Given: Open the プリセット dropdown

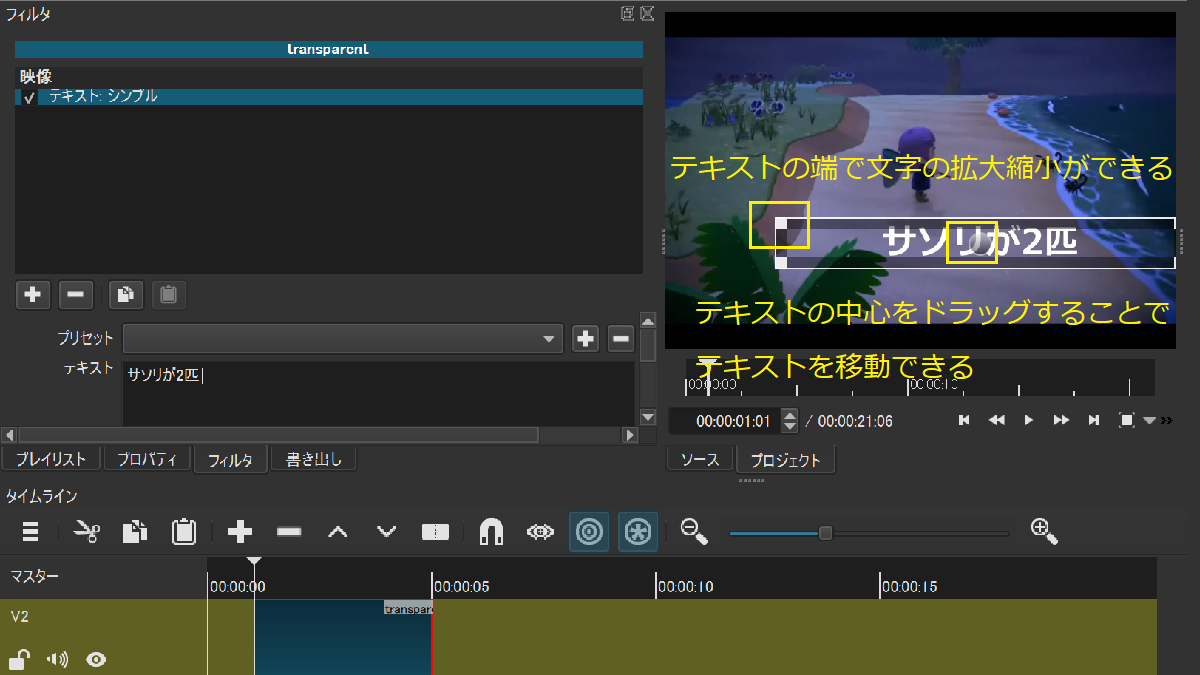Looking at the screenshot, I should point(344,338).
